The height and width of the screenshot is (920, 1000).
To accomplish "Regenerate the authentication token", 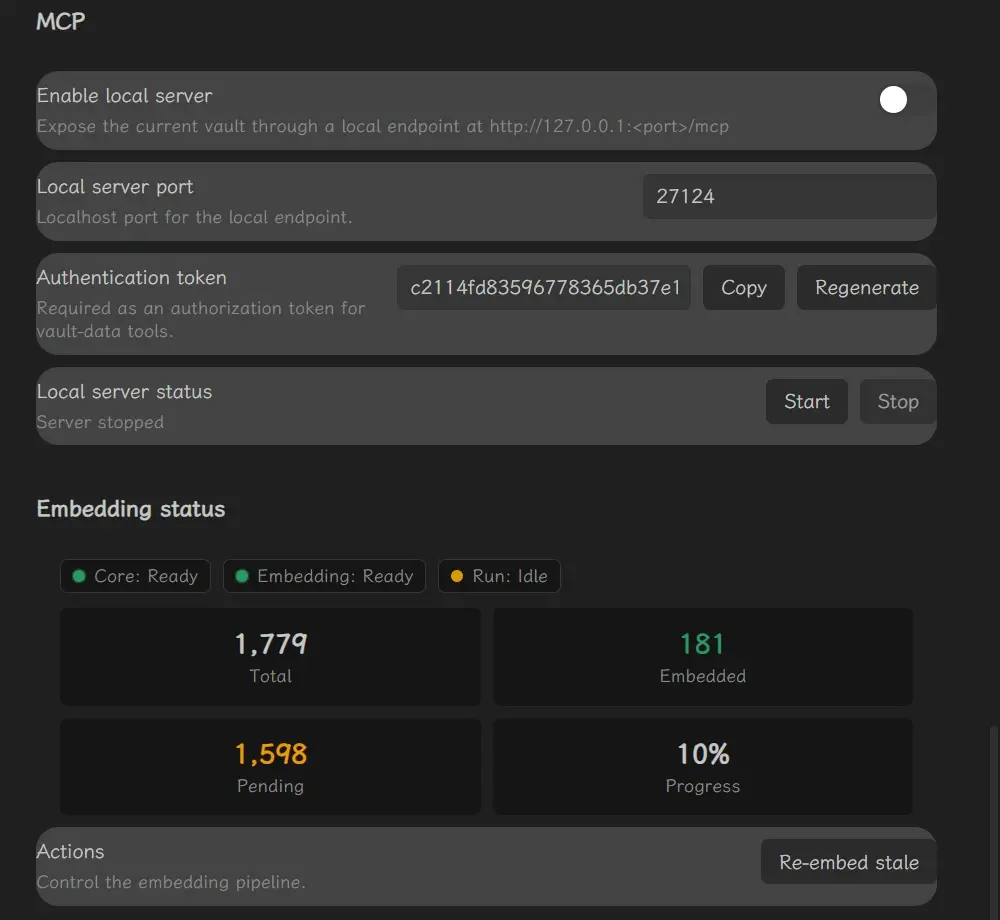I will point(867,288).
